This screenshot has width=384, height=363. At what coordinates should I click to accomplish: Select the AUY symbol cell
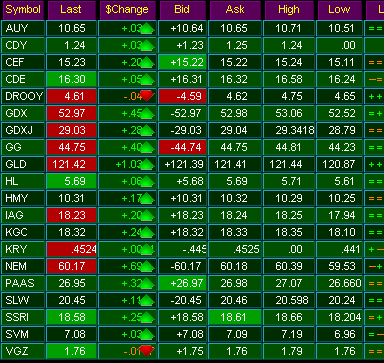click(23, 28)
